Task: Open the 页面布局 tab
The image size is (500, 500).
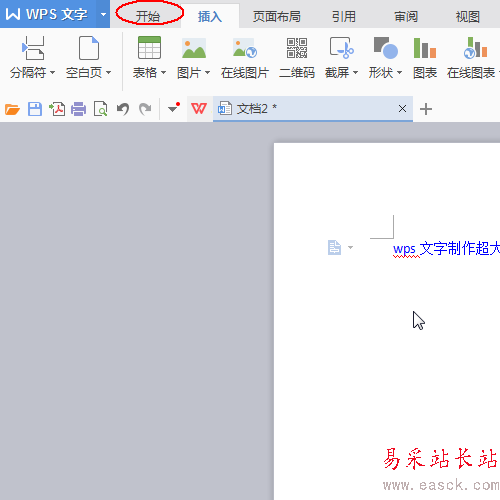Action: coord(276,16)
